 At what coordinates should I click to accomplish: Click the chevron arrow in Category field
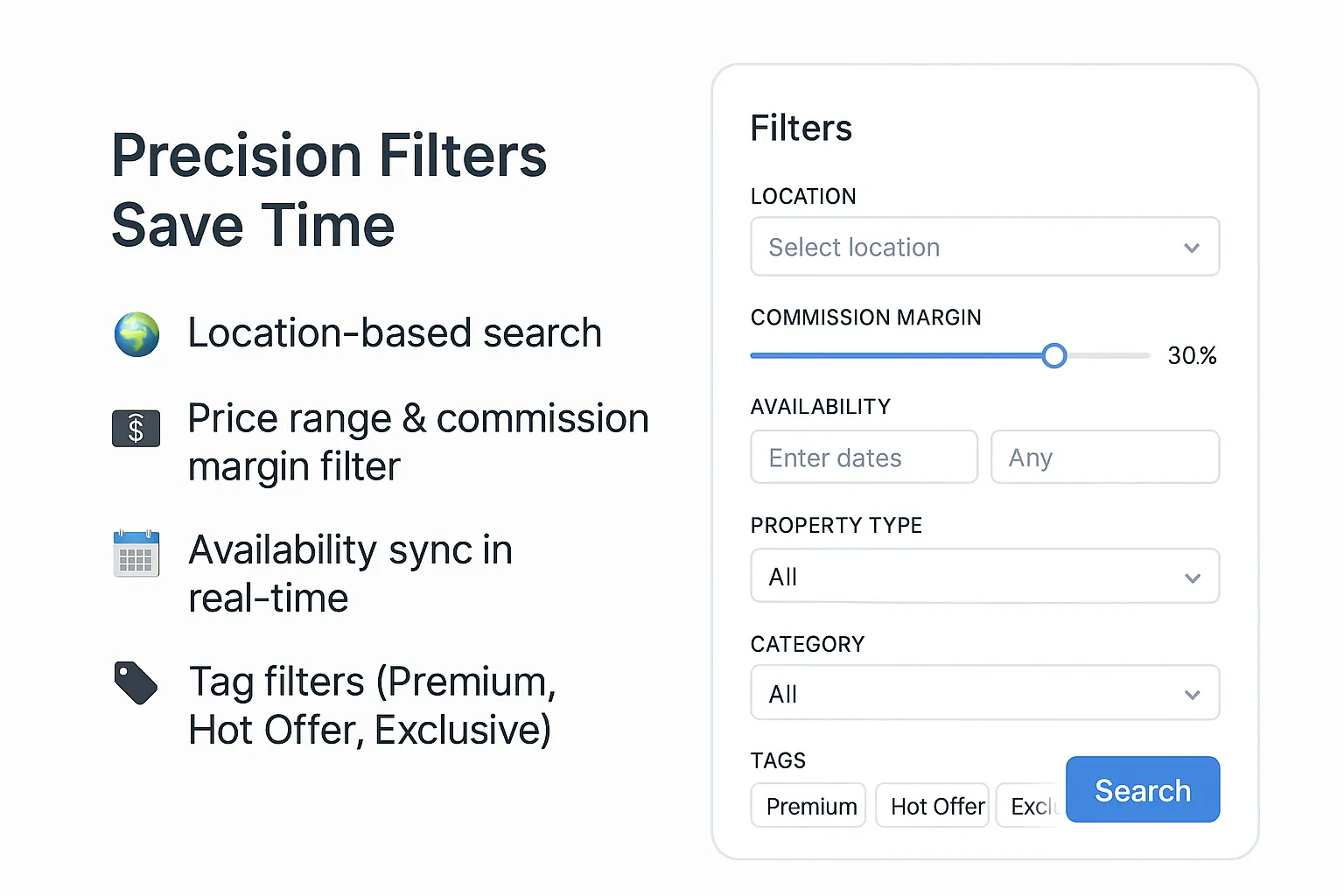1192,695
